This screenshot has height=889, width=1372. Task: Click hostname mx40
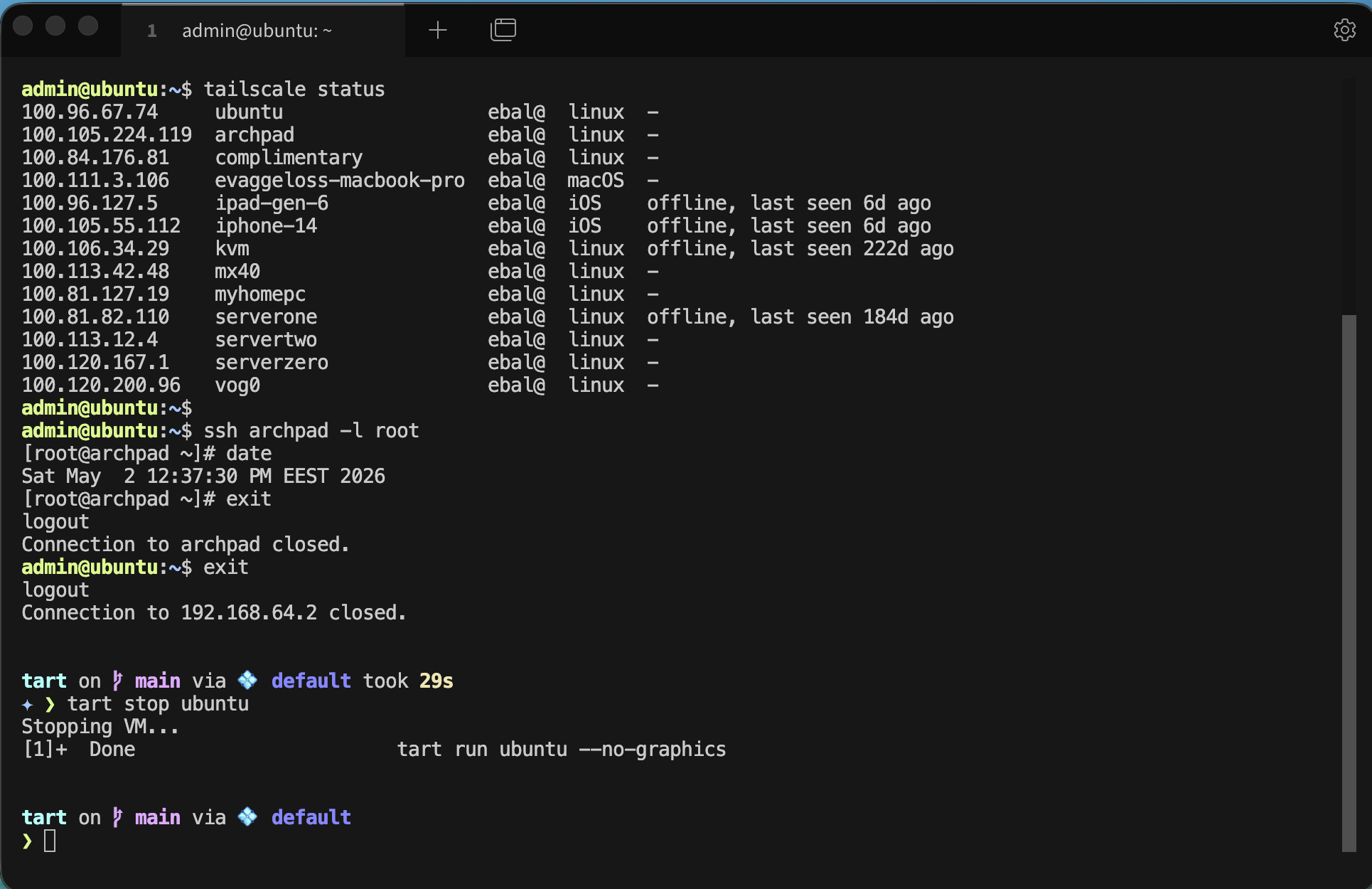pyautogui.click(x=237, y=272)
